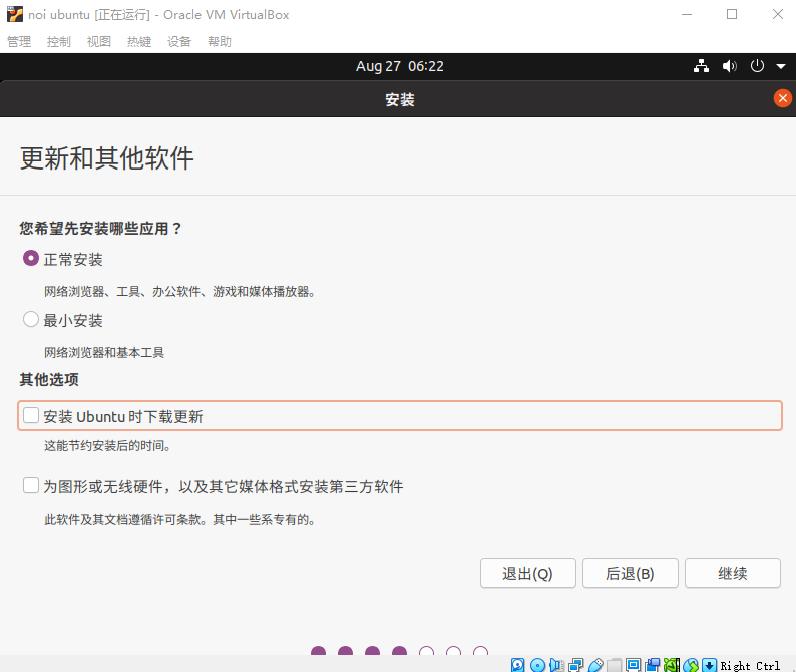Open the clock showing Aug 27 06:22
796x672 pixels.
pos(400,66)
